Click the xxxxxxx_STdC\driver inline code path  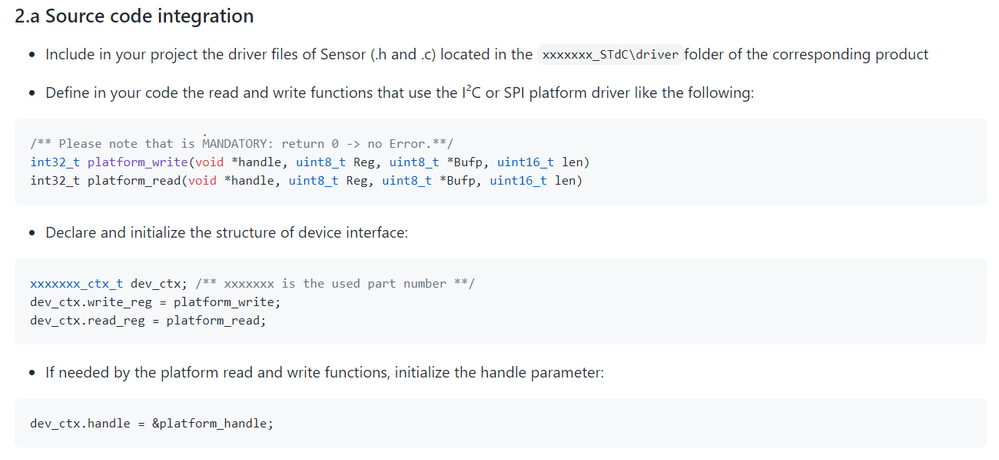click(610, 55)
